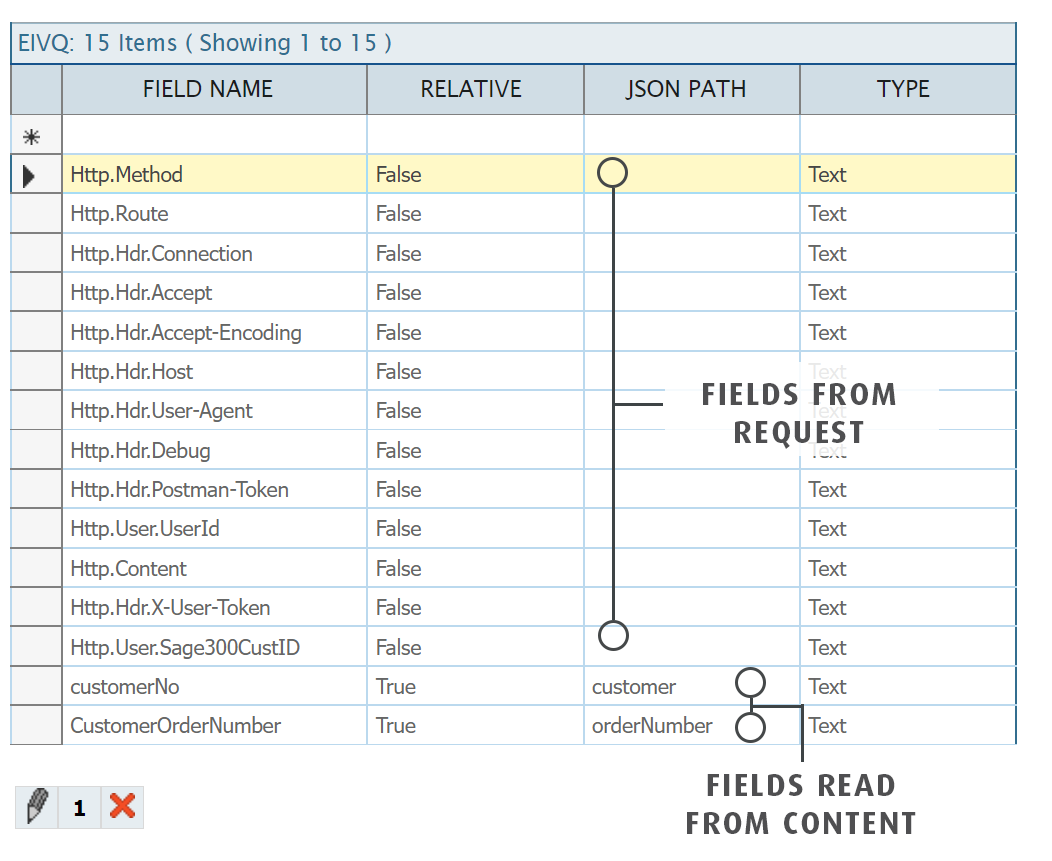
Task: Select the Http.Method field name cell
Action: coord(127,175)
